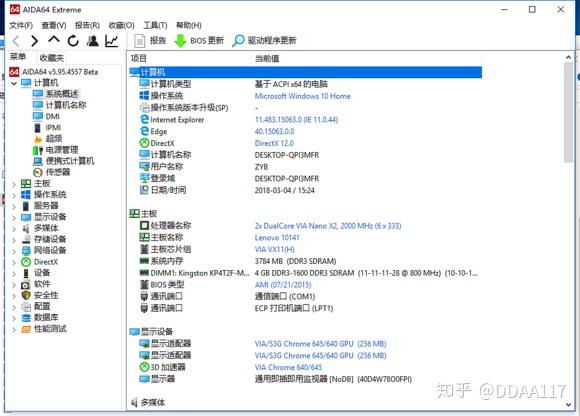The height and width of the screenshot is (416, 580).
Task: Click the scrollbar down arrow
Action: click(x=568, y=405)
